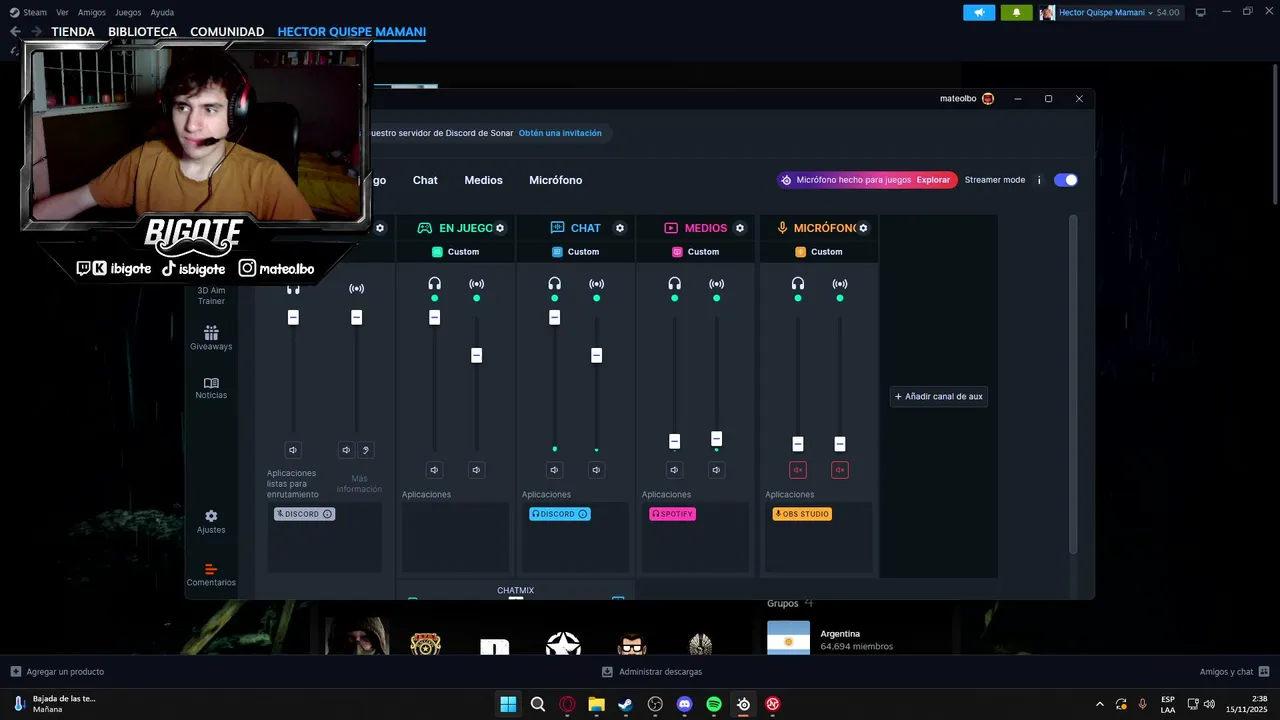
Task: Go to COMUNIDAD in Steam
Action: pos(227,32)
